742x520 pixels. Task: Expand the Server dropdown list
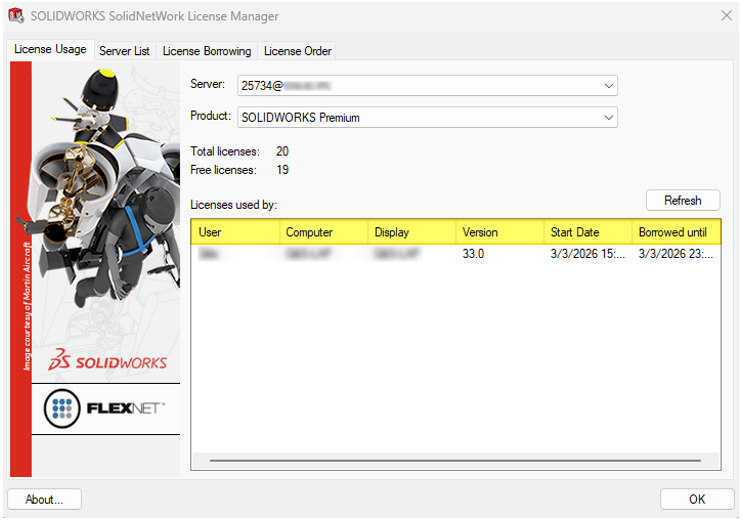pyautogui.click(x=609, y=86)
